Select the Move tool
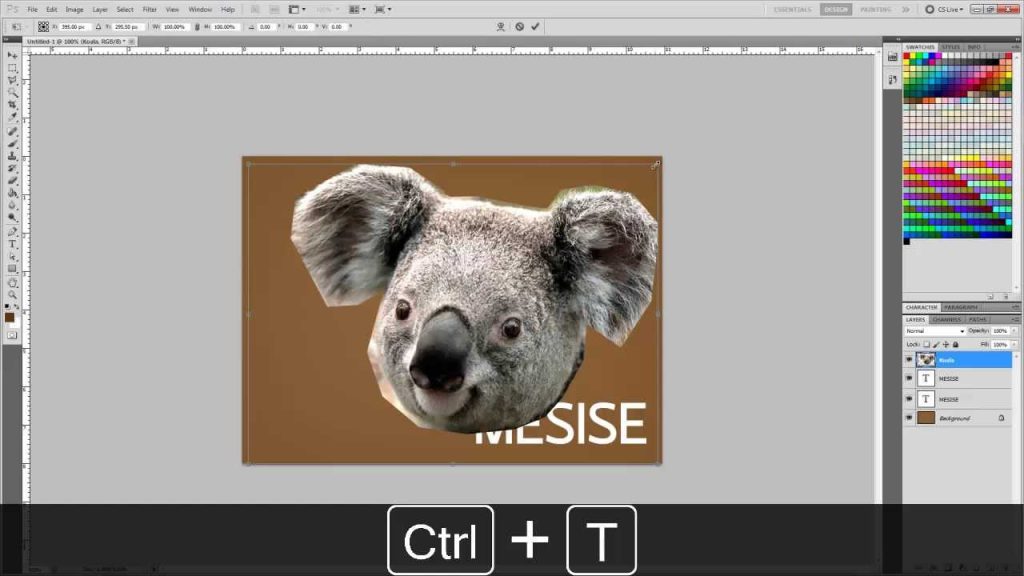1024x576 pixels. [12, 56]
